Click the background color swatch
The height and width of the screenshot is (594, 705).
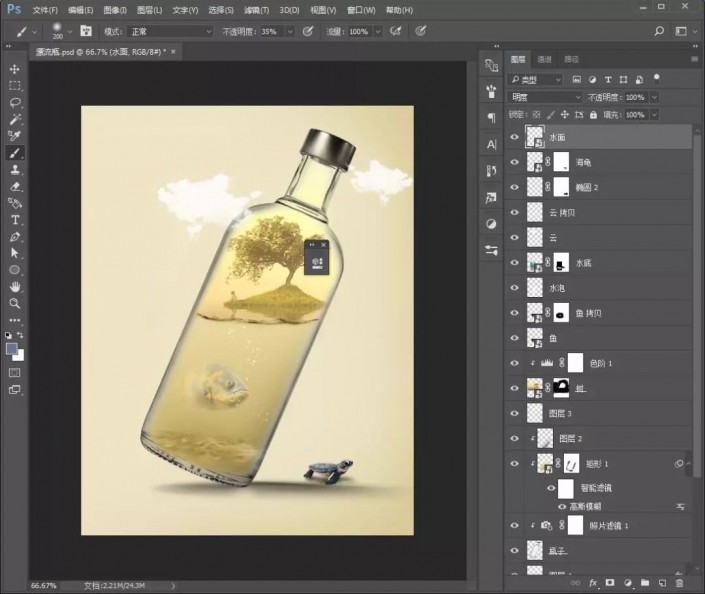pyautogui.click(x=20, y=356)
